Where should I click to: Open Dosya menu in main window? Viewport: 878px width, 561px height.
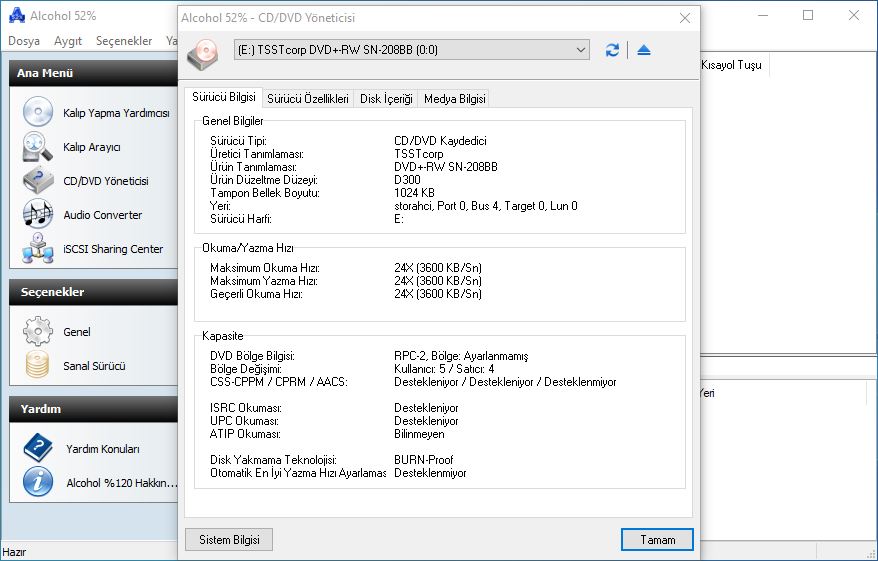coord(24,41)
